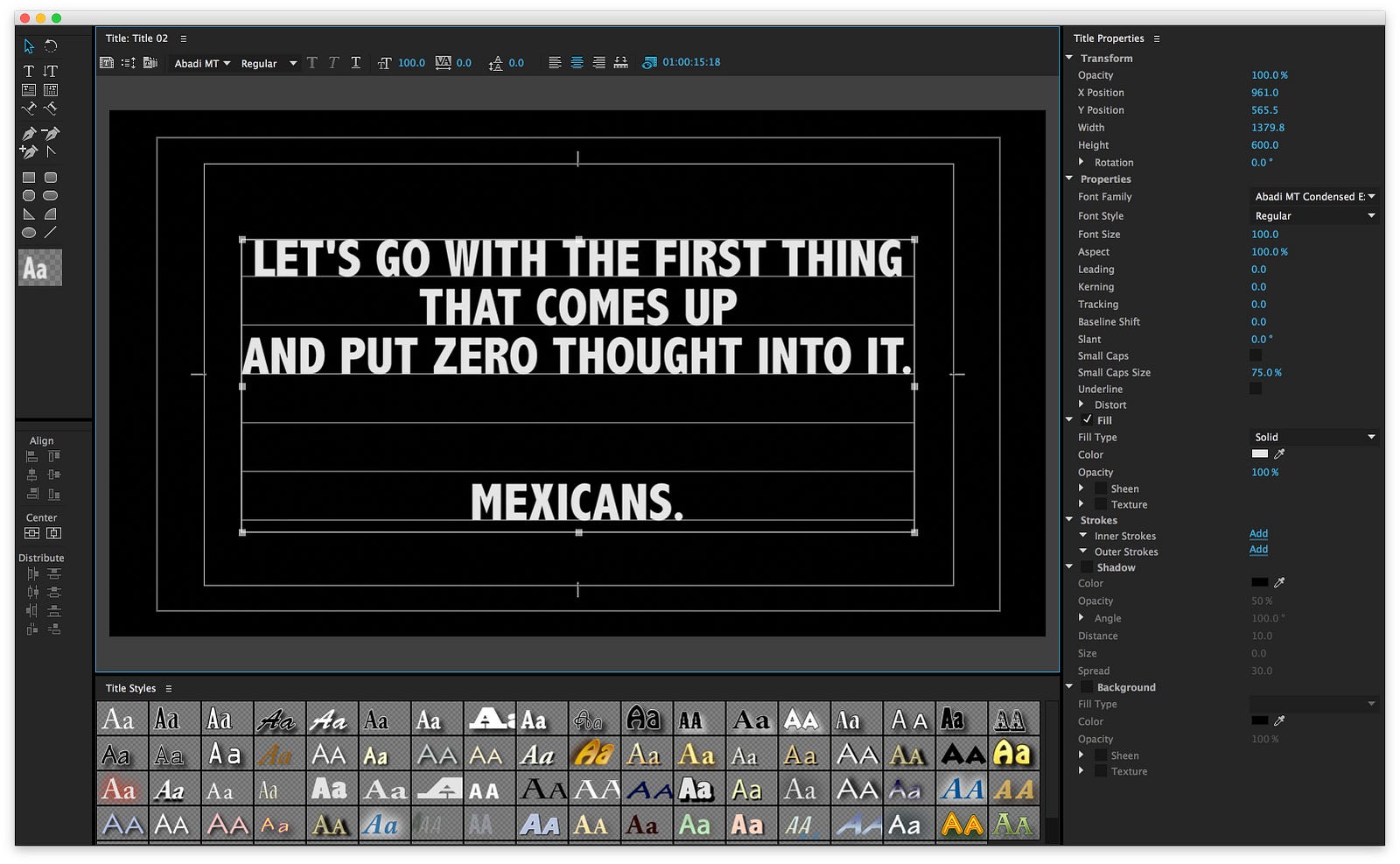Pick the Rectangle shape tool
Image resolution: width=1400 pixels, height=864 pixels.
point(29,178)
